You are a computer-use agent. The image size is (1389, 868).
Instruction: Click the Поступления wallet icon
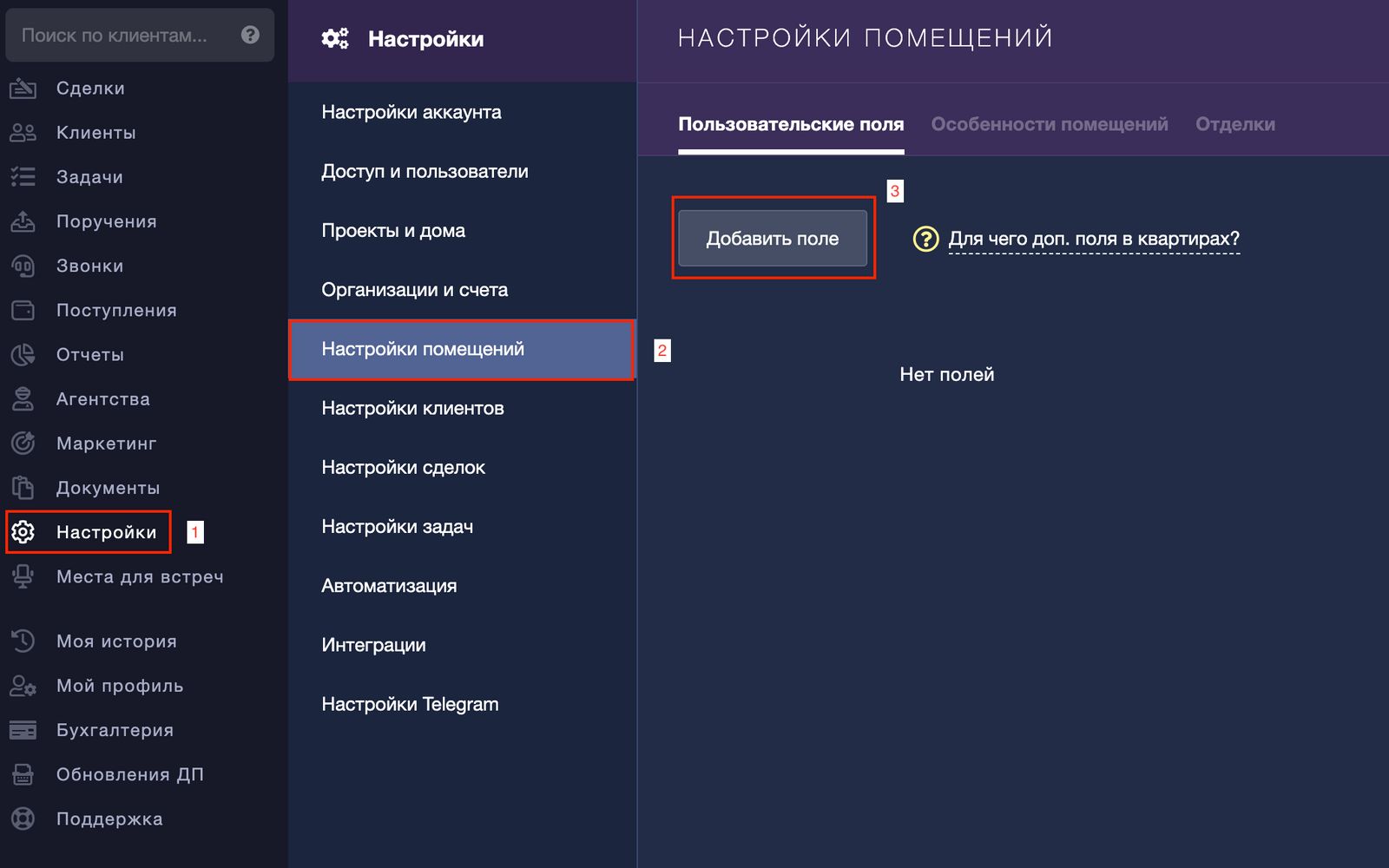click(23, 310)
